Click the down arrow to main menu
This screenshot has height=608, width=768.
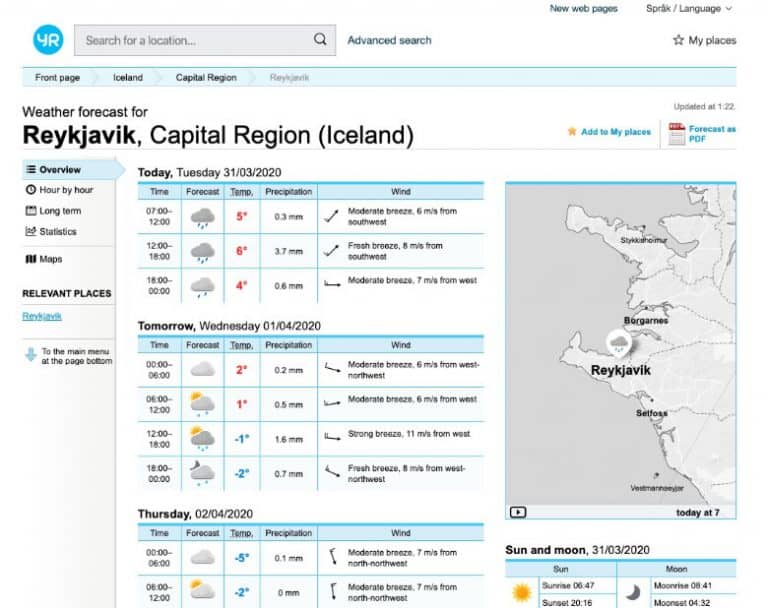click(x=30, y=354)
